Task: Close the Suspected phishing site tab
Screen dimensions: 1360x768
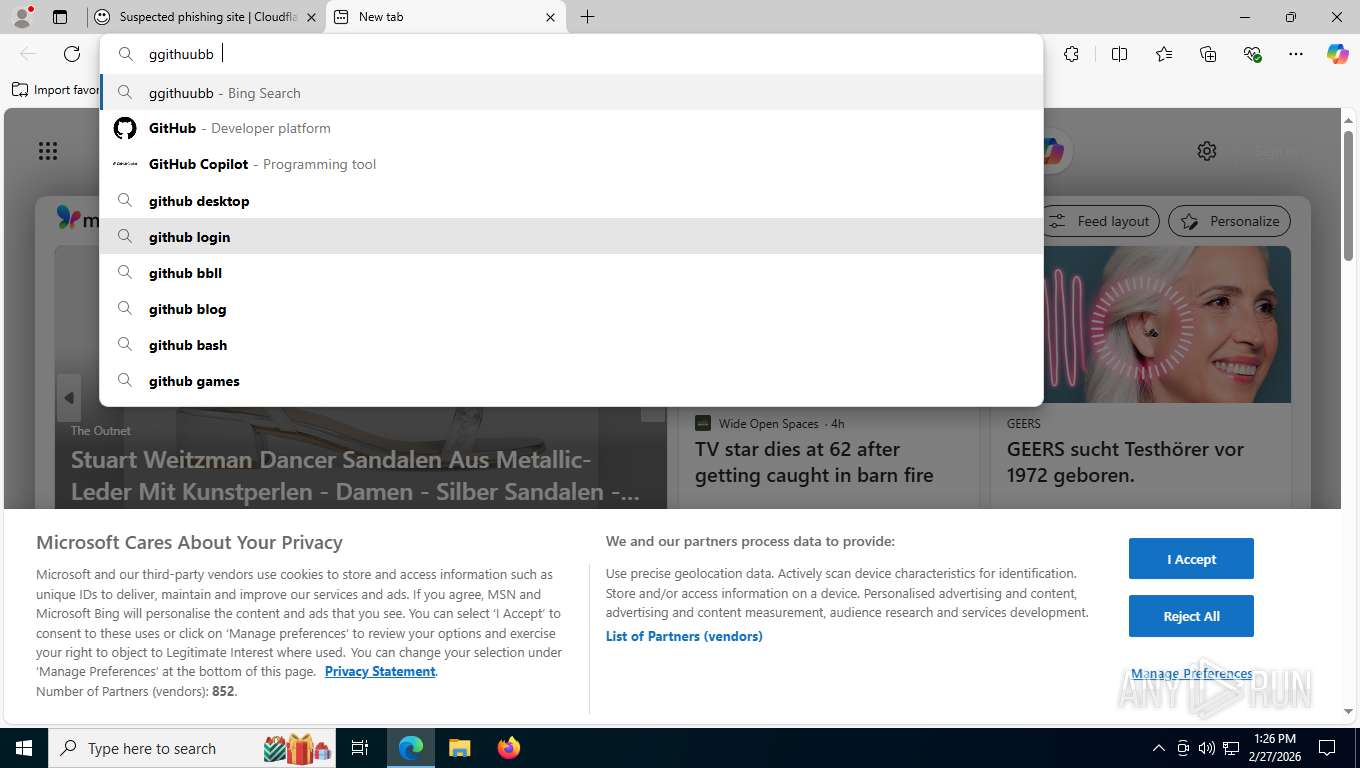Action: tap(311, 17)
